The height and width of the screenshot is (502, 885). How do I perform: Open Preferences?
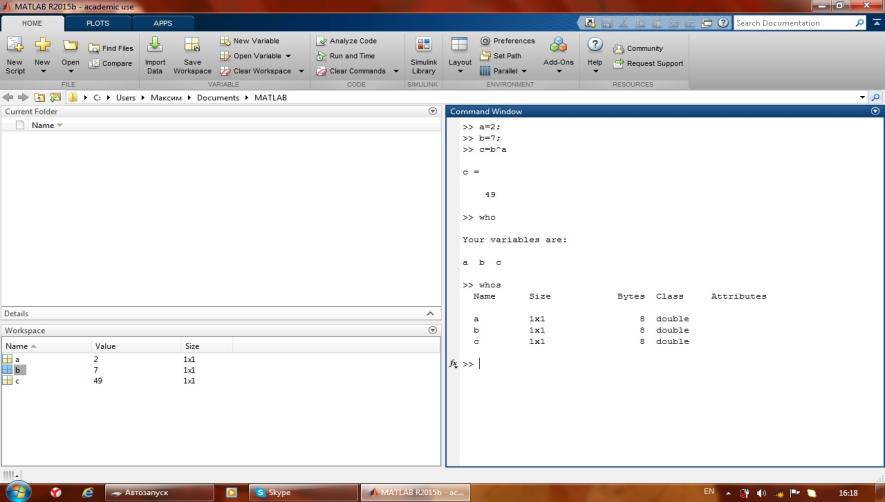coord(507,41)
